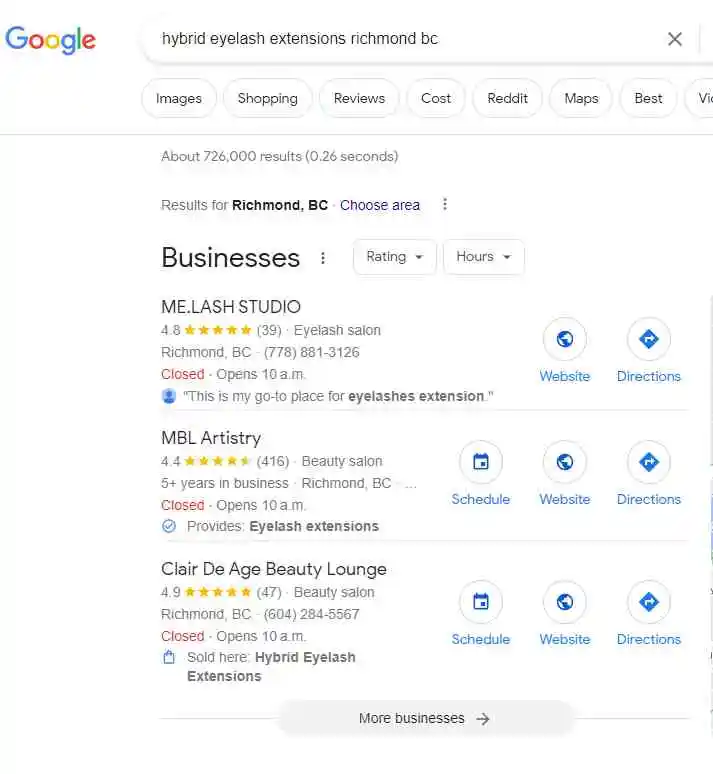Switch to the Images tab

[x=179, y=98]
